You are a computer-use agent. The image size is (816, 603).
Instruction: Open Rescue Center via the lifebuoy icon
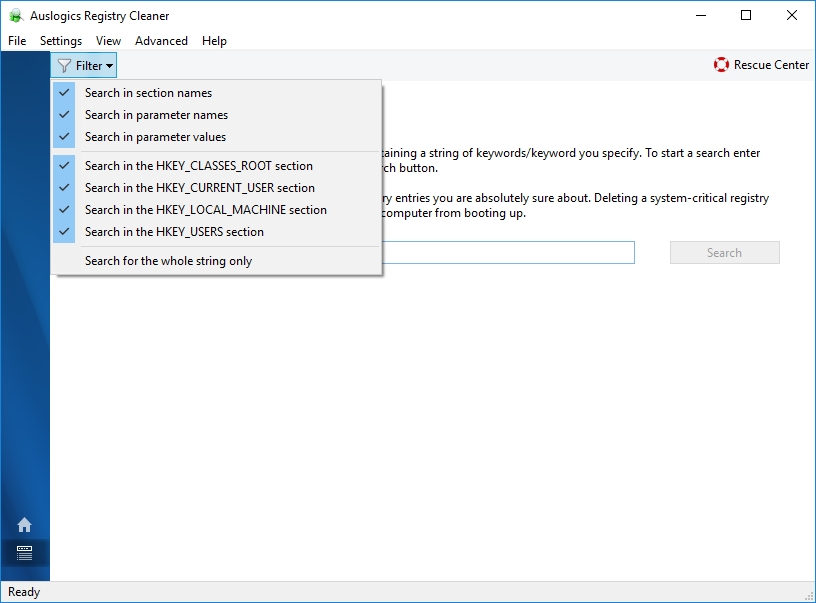[721, 65]
